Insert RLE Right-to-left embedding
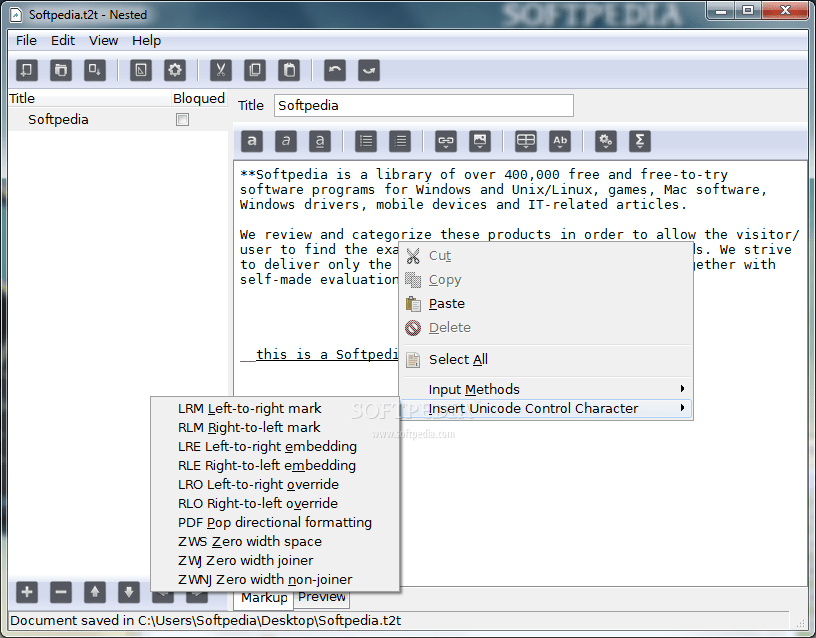This screenshot has height=638, width=816. point(275,465)
